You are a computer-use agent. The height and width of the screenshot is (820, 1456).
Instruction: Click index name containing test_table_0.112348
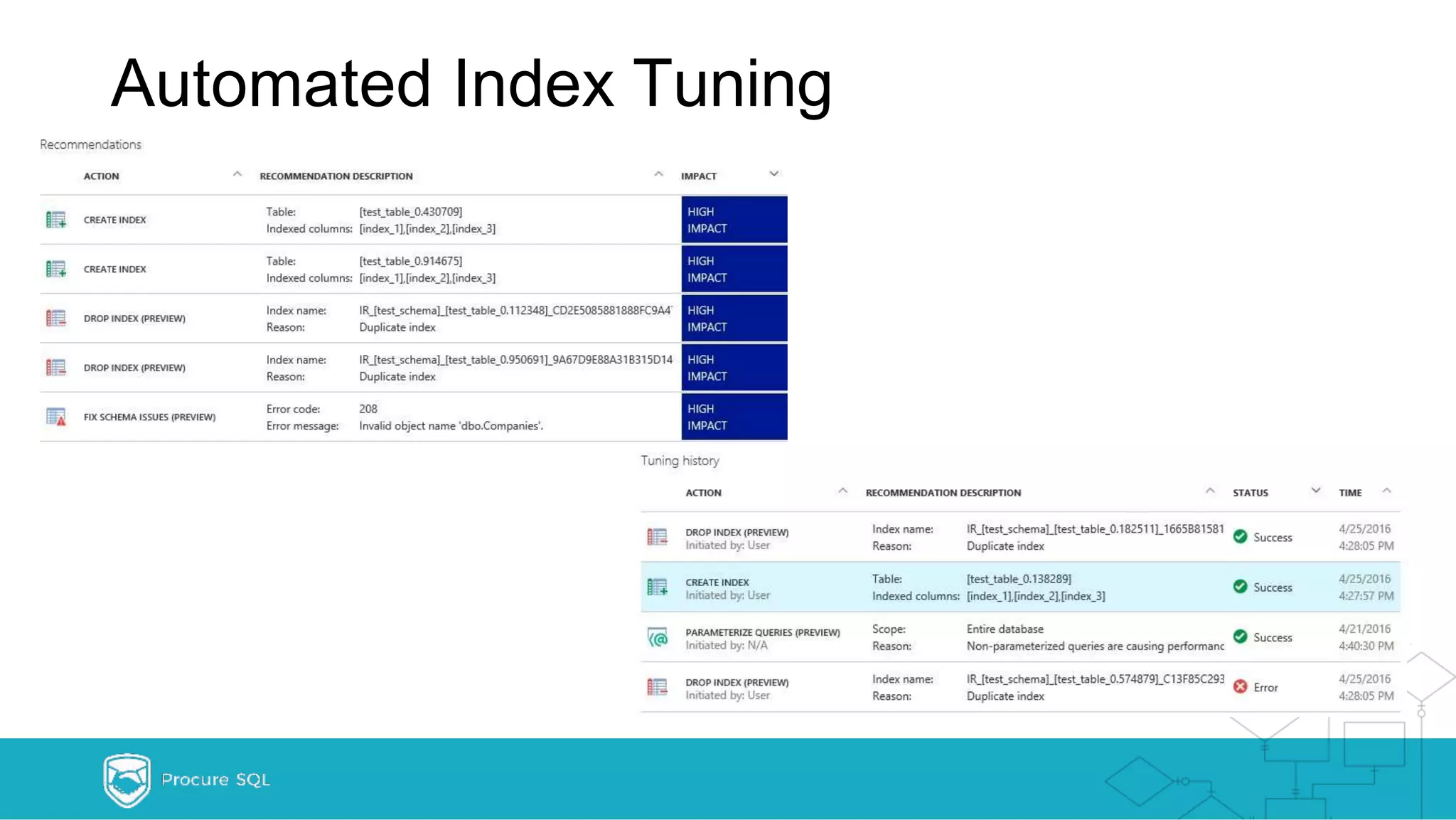(515, 311)
